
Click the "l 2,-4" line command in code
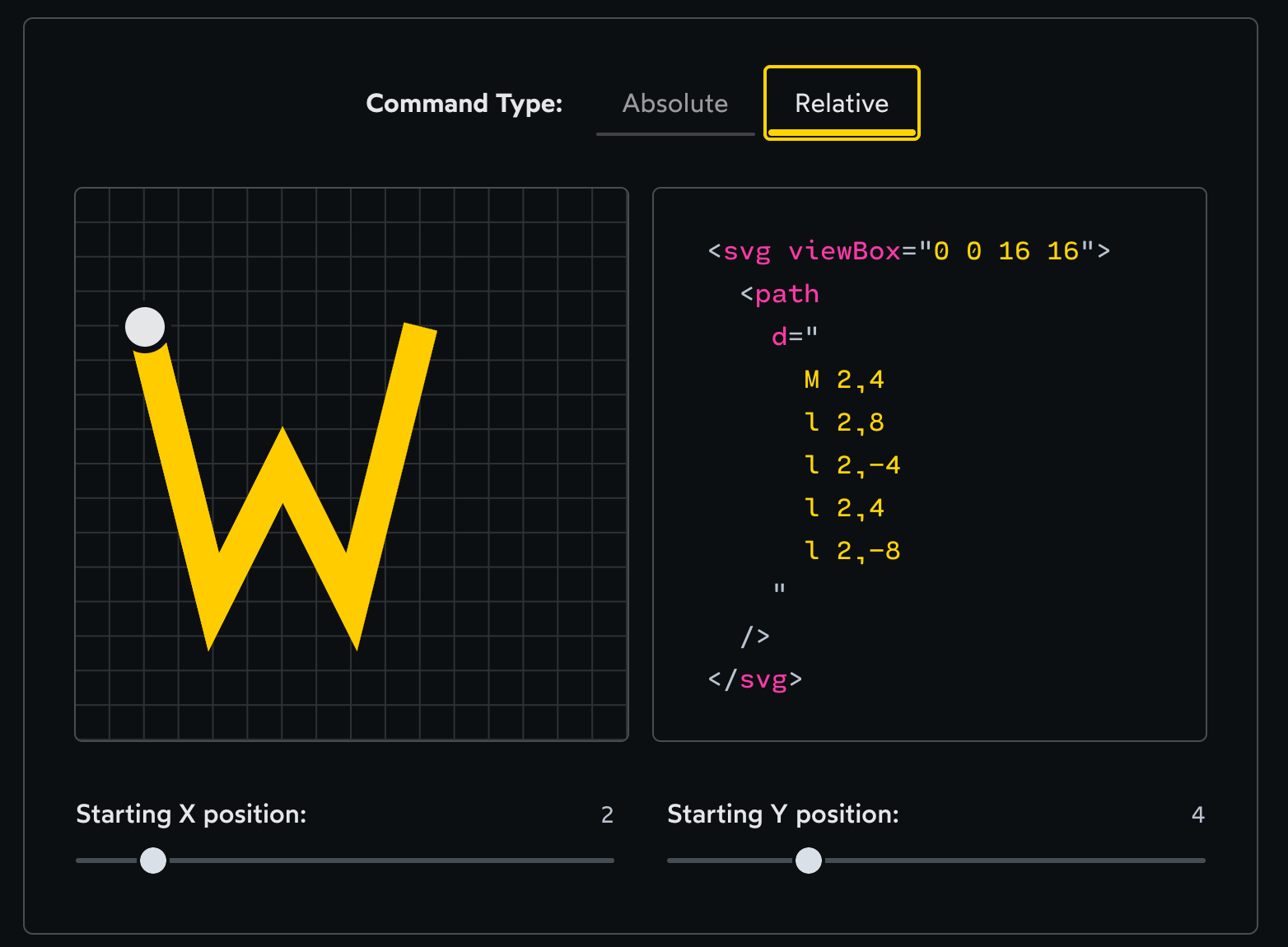(852, 465)
